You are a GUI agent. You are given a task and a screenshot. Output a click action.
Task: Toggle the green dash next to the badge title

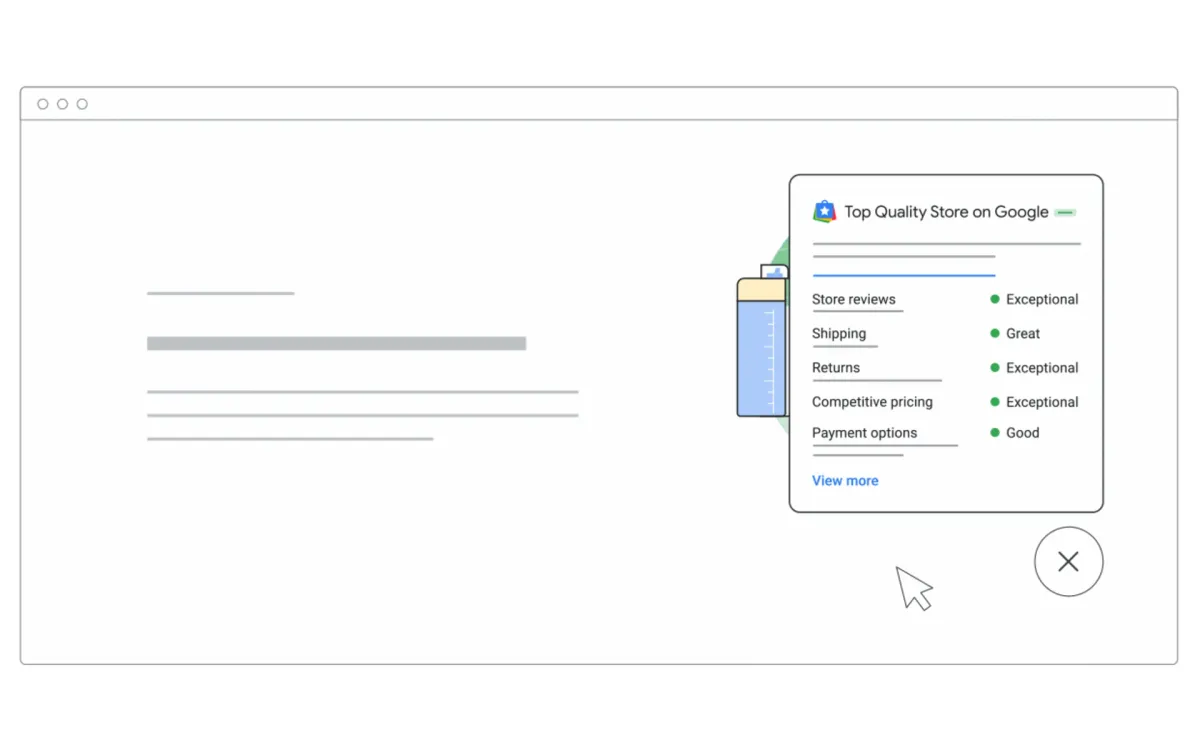[x=1064, y=212]
